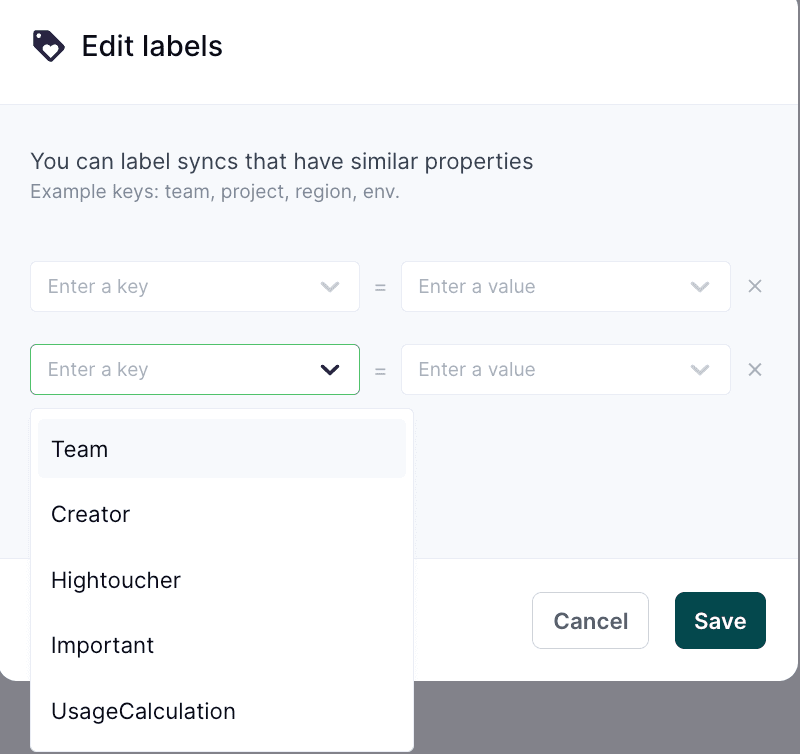Save the label changes
Image resolution: width=800 pixels, height=754 pixels.
720,621
